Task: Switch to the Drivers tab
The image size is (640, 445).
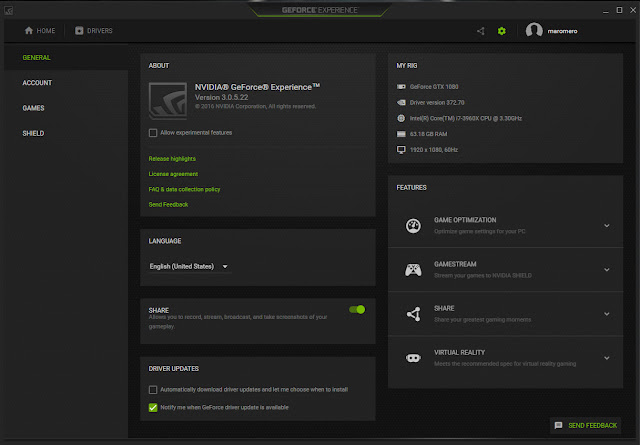Action: (x=94, y=31)
